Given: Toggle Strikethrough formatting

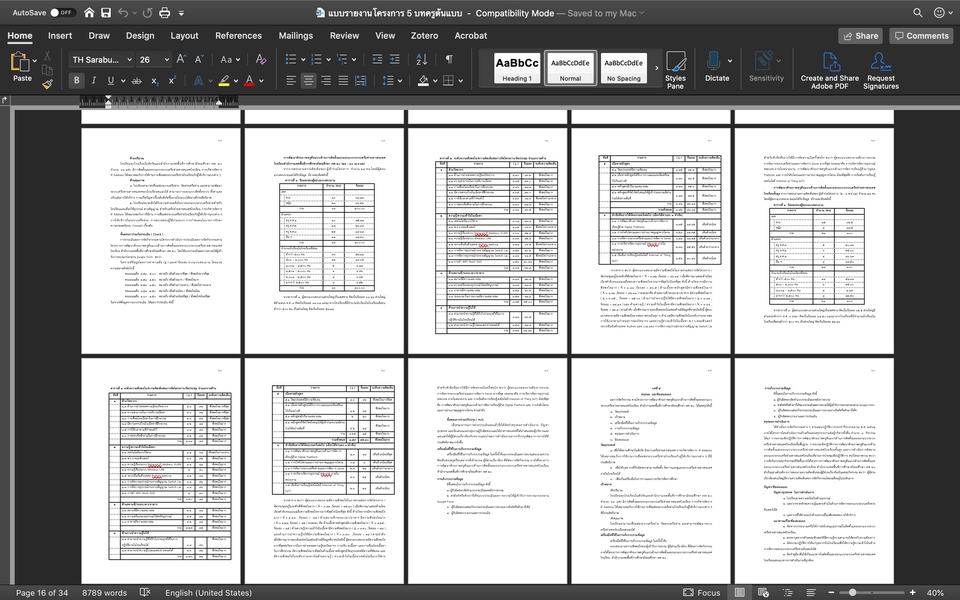Looking at the screenshot, I should point(137,80).
